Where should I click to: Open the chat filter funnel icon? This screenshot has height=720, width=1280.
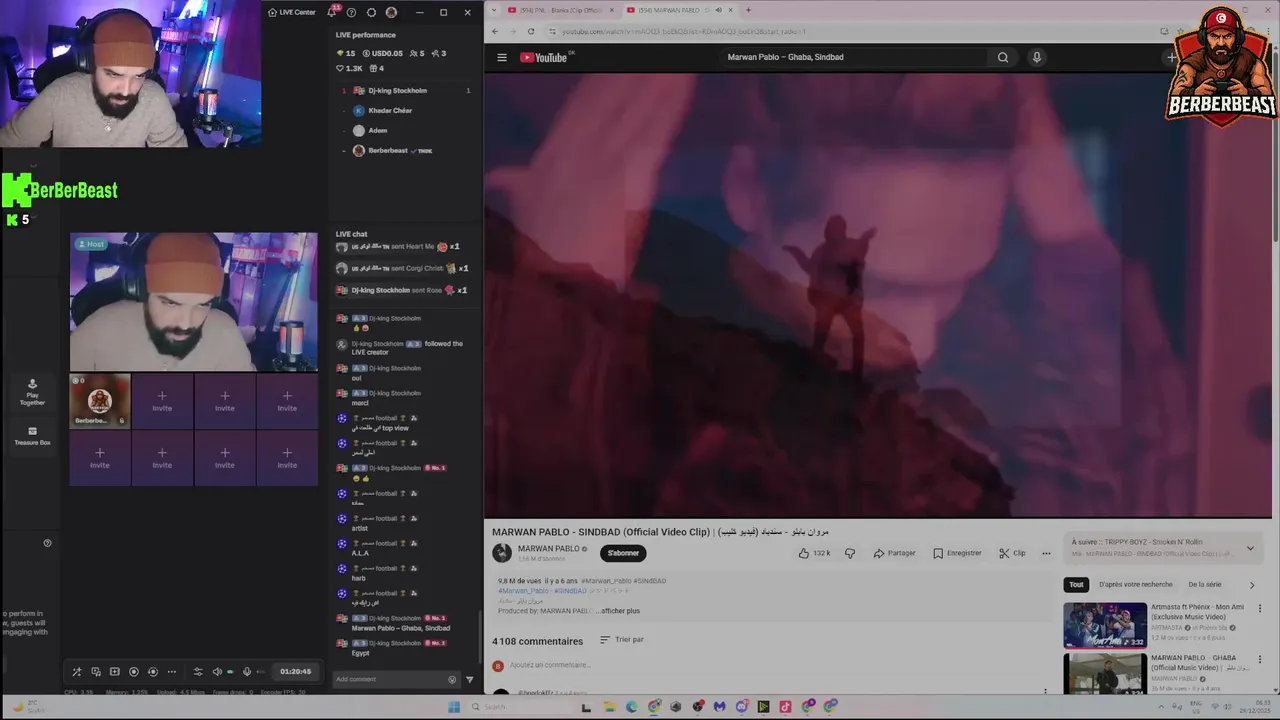470,680
